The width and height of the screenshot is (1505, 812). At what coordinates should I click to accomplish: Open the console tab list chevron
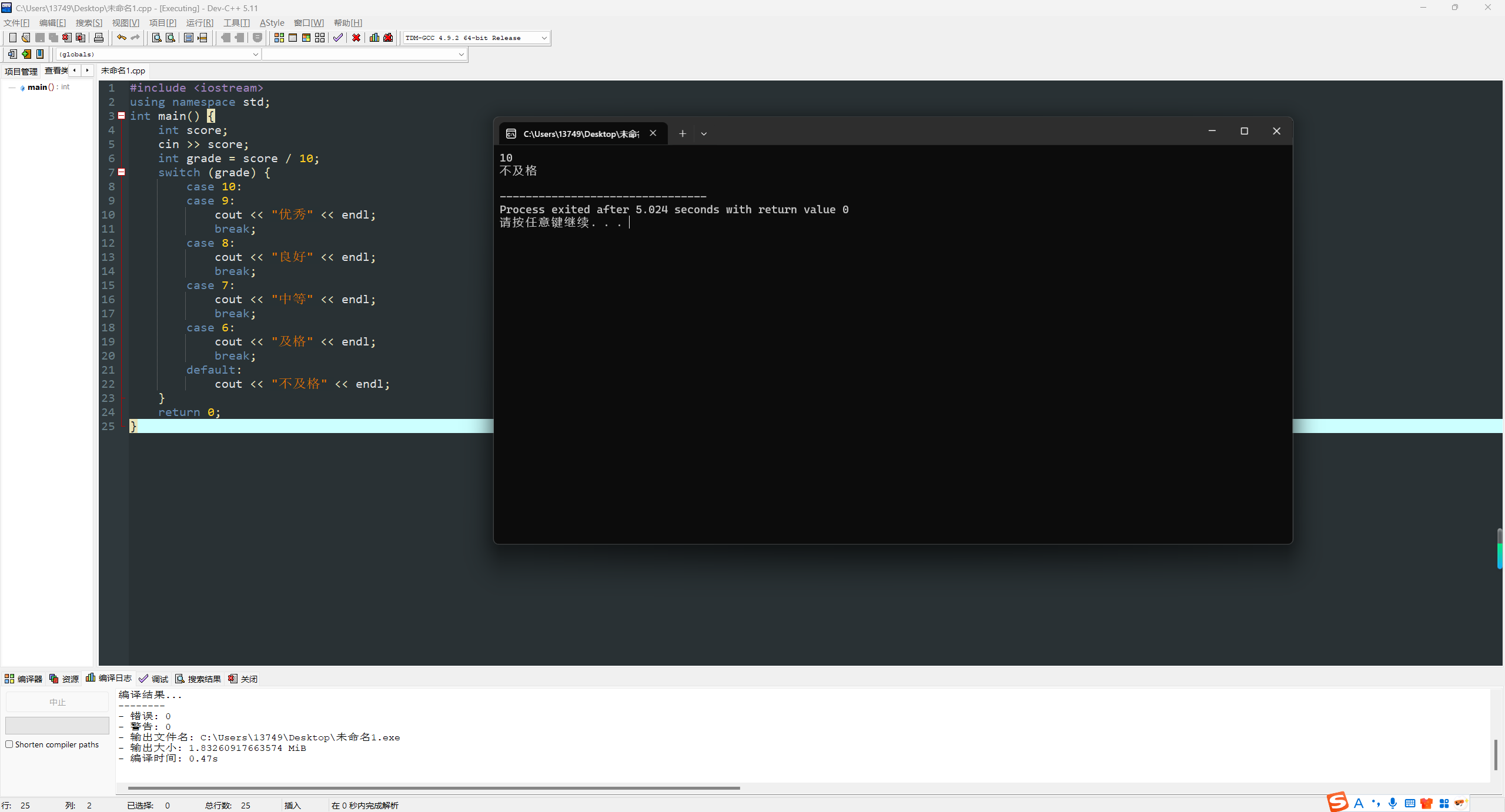[704, 134]
